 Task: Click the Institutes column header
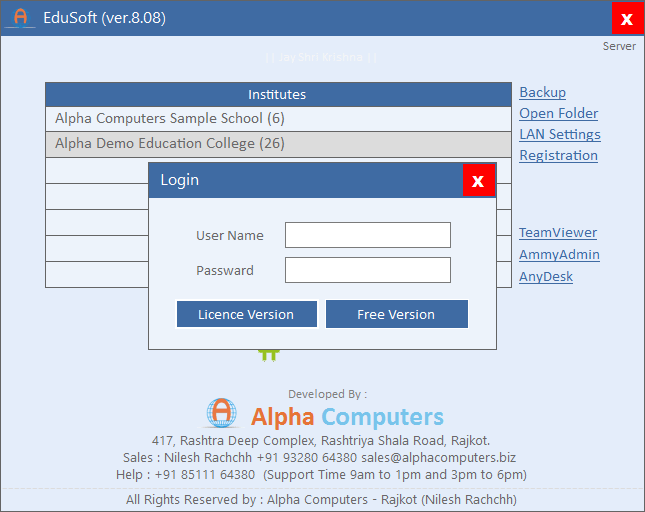[278, 95]
